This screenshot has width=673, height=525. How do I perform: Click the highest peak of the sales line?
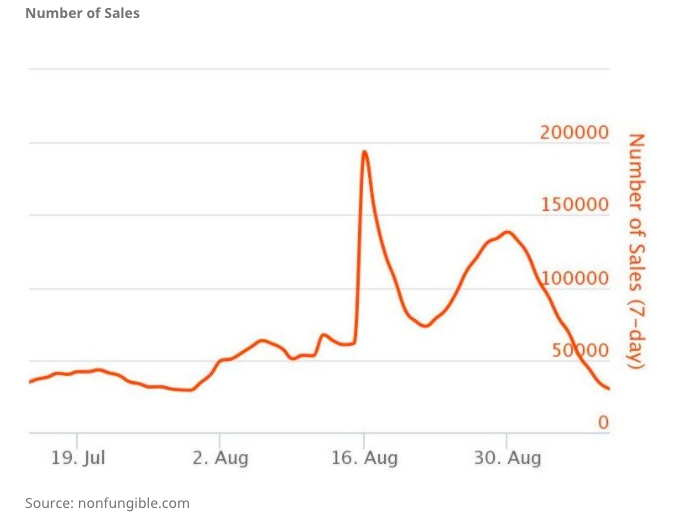point(364,152)
